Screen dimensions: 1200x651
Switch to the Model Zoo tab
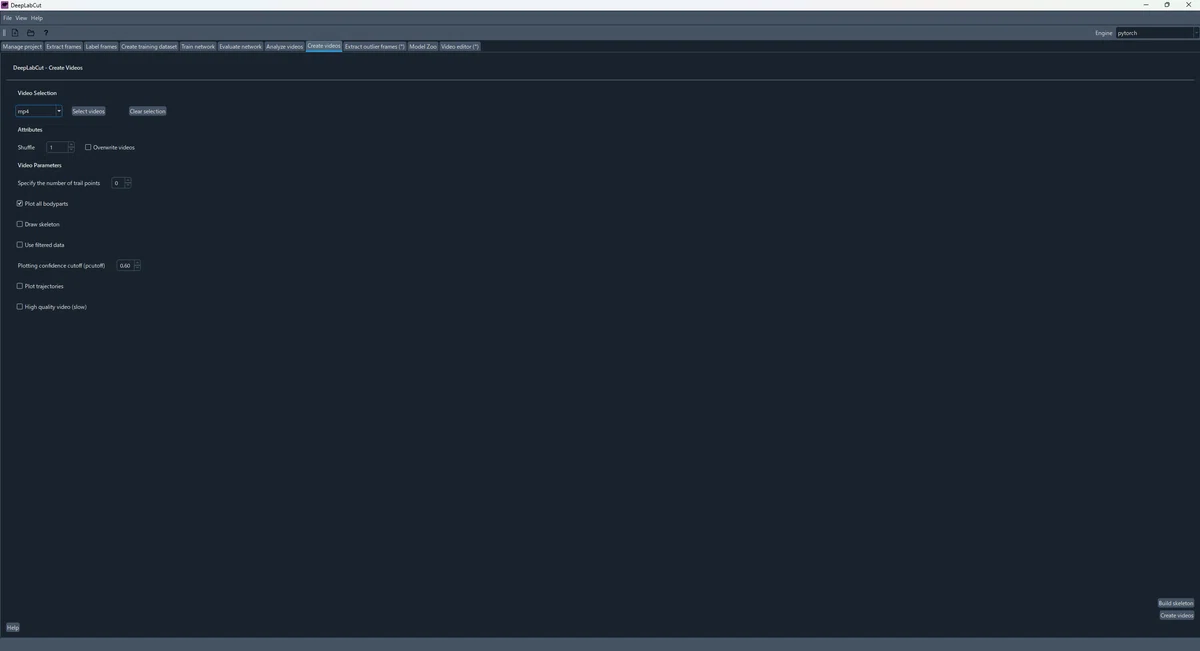coord(423,46)
